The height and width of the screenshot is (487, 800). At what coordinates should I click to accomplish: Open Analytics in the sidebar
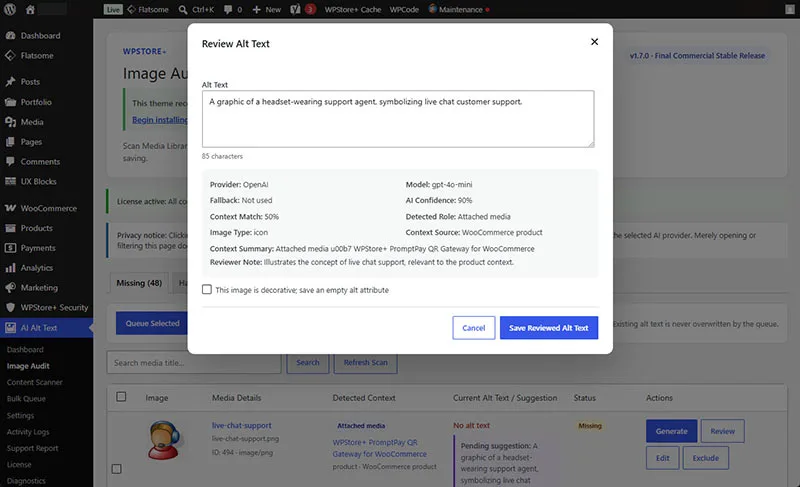46,268
